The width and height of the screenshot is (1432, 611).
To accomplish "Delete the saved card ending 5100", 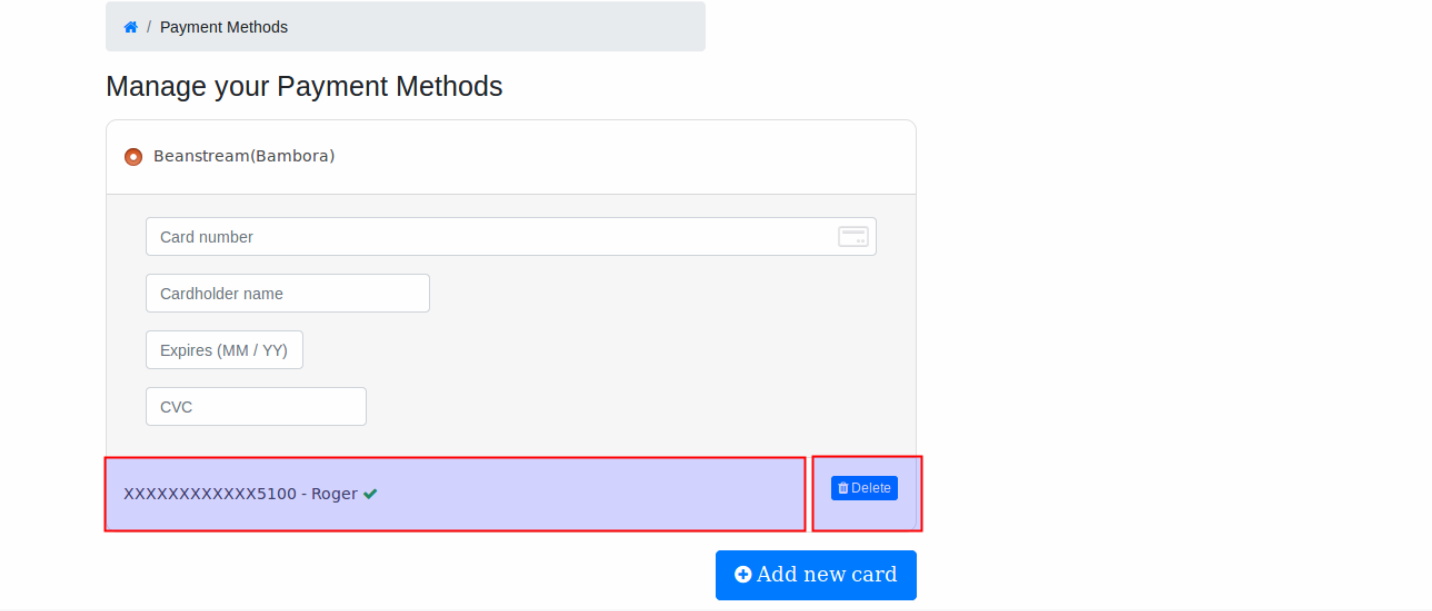I will coord(864,488).
